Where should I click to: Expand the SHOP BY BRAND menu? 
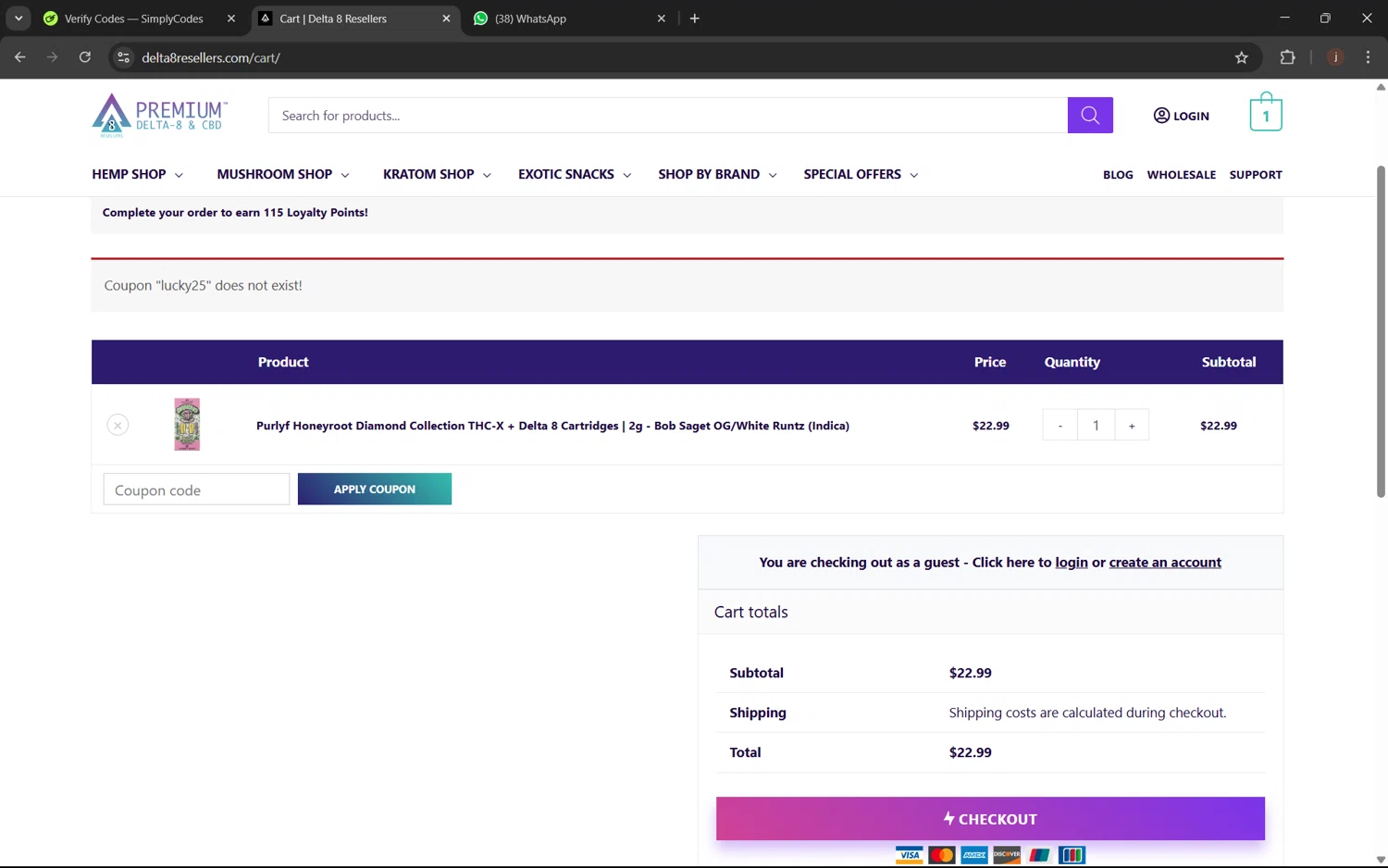tap(717, 174)
